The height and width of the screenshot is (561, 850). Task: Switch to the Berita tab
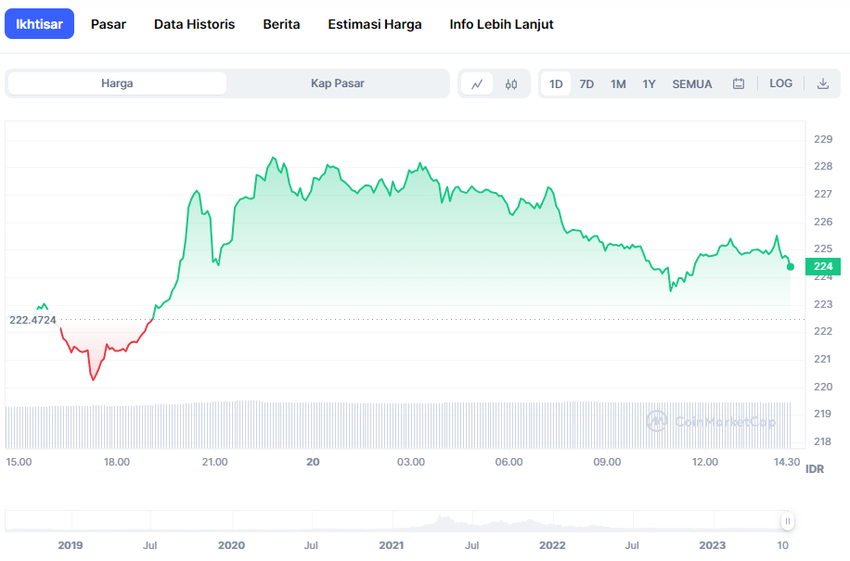[281, 24]
